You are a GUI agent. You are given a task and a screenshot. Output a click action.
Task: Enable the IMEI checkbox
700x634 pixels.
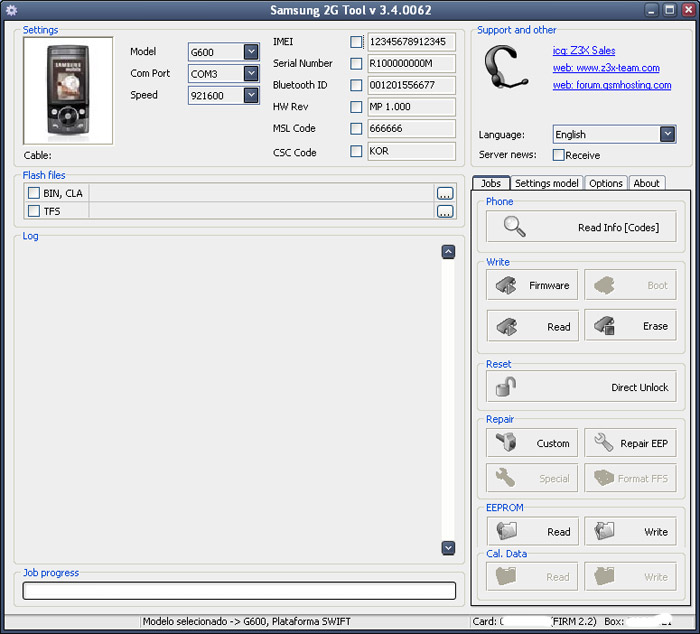[x=356, y=42]
